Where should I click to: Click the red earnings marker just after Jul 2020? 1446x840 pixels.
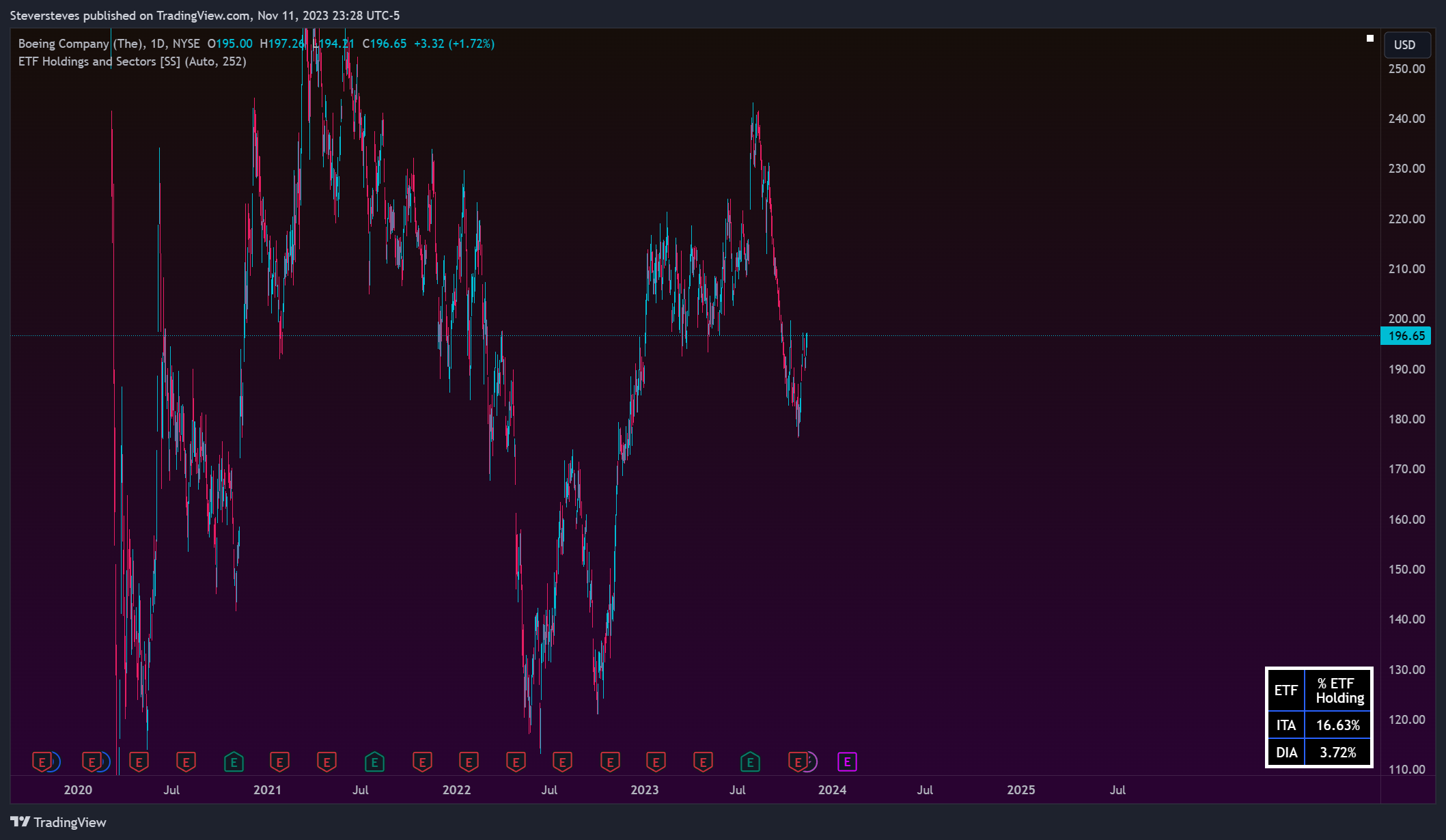pyautogui.click(x=186, y=761)
